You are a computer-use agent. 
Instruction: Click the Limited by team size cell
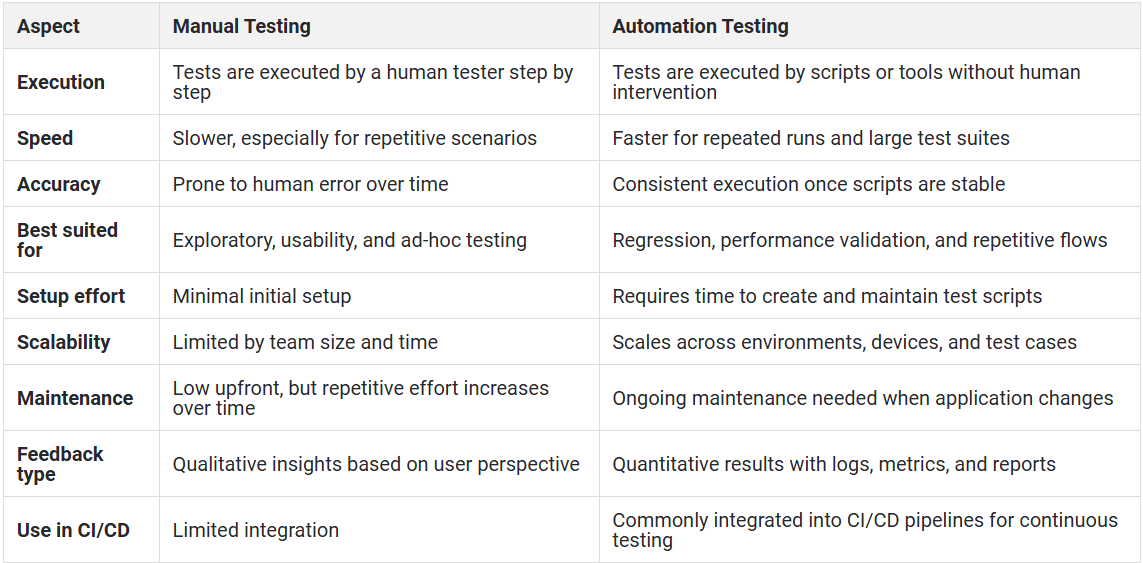(x=305, y=342)
